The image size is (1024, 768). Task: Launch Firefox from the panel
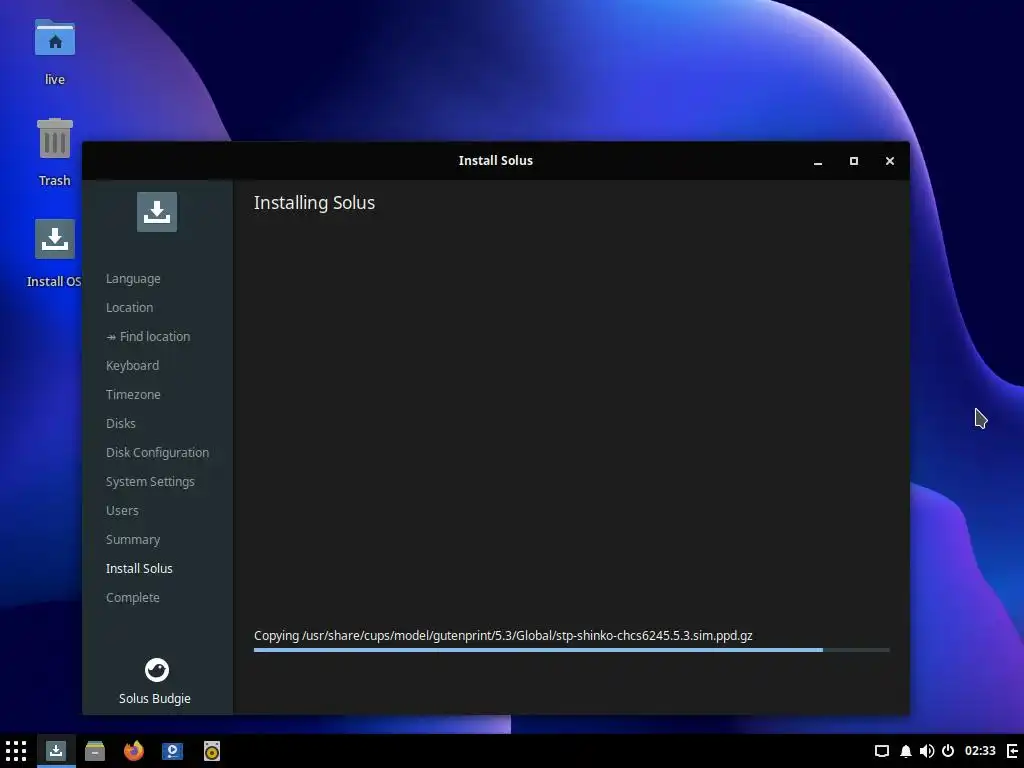coord(134,751)
